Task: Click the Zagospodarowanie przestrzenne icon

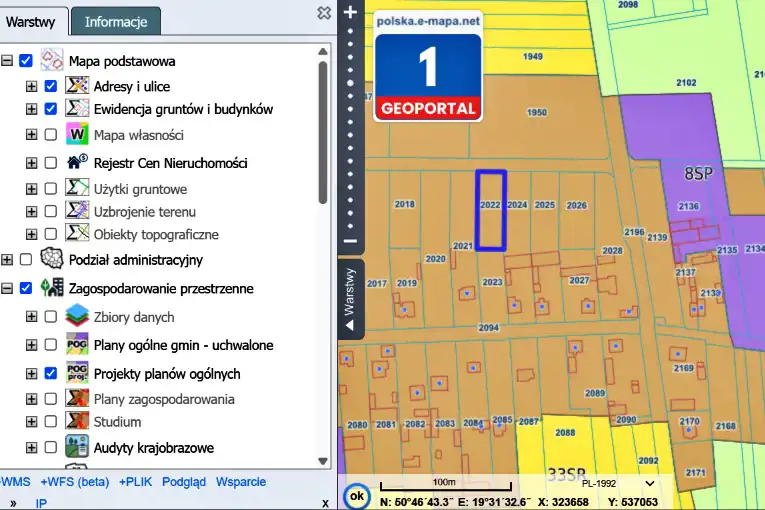Action: pyautogui.click(x=52, y=288)
